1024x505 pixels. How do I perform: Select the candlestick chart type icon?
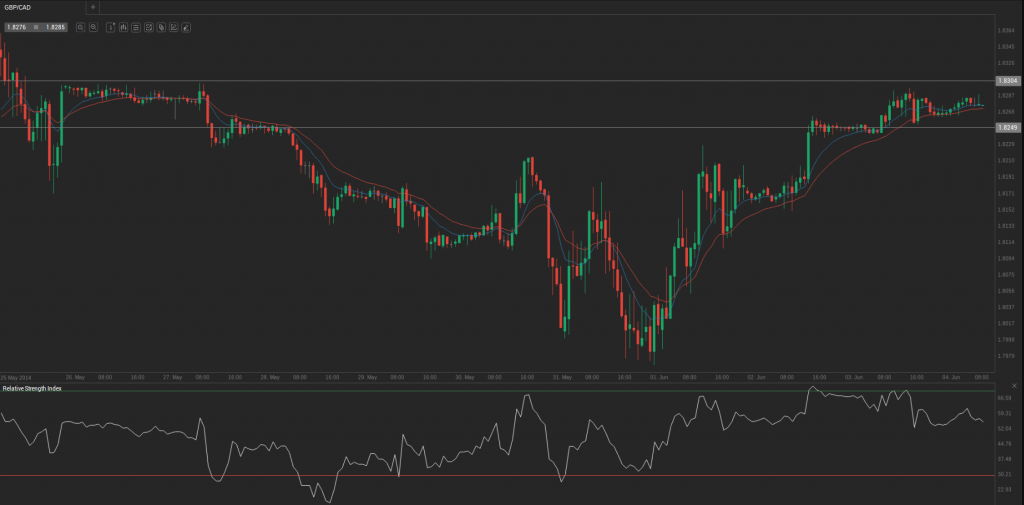click(x=123, y=27)
